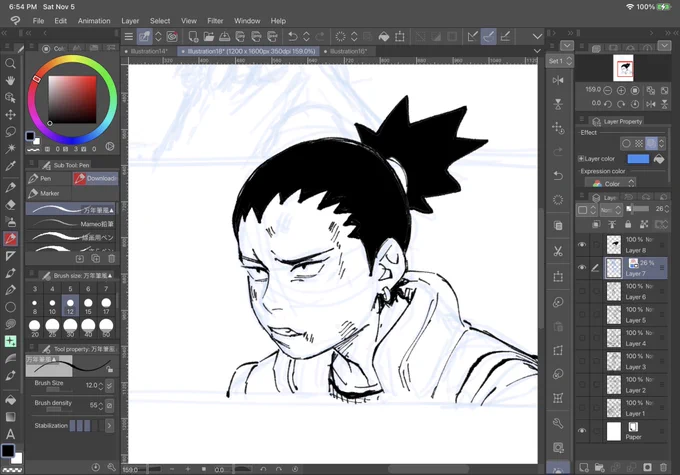The image size is (680, 475).
Task: Click the Undo arrow in command bar
Action: click(x=293, y=36)
